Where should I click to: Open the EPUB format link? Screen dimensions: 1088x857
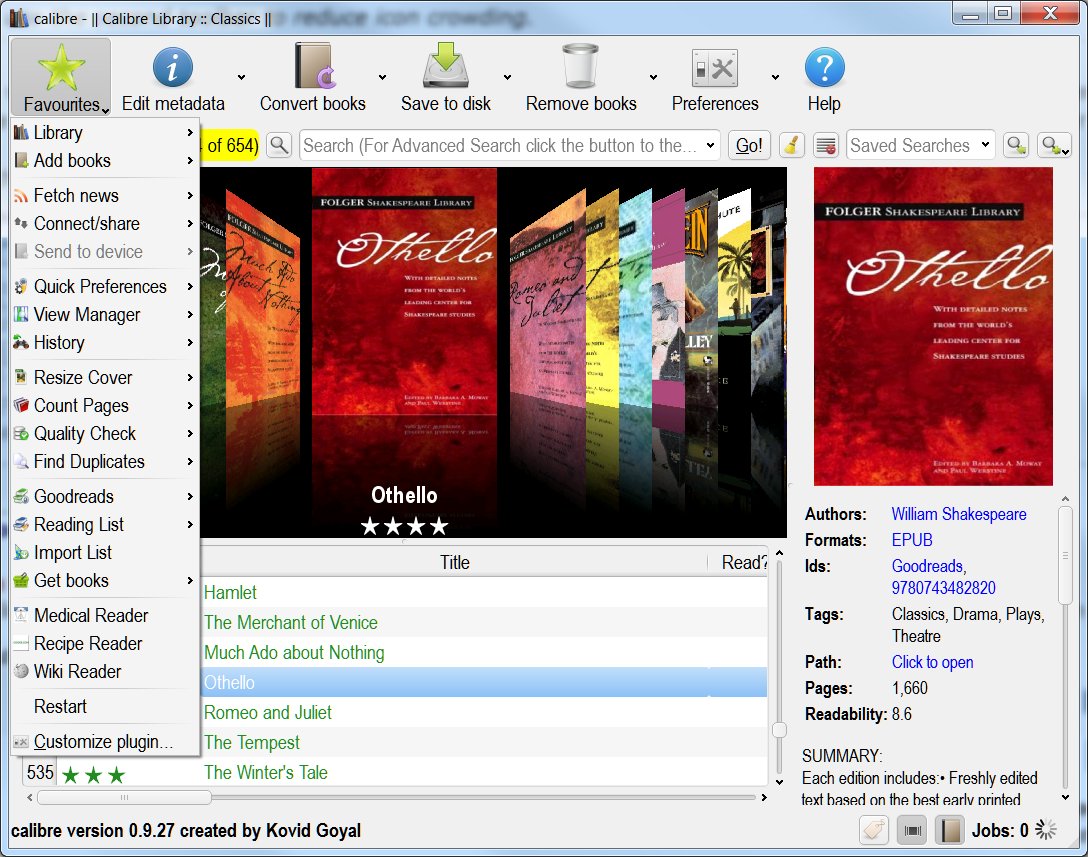[x=912, y=540]
